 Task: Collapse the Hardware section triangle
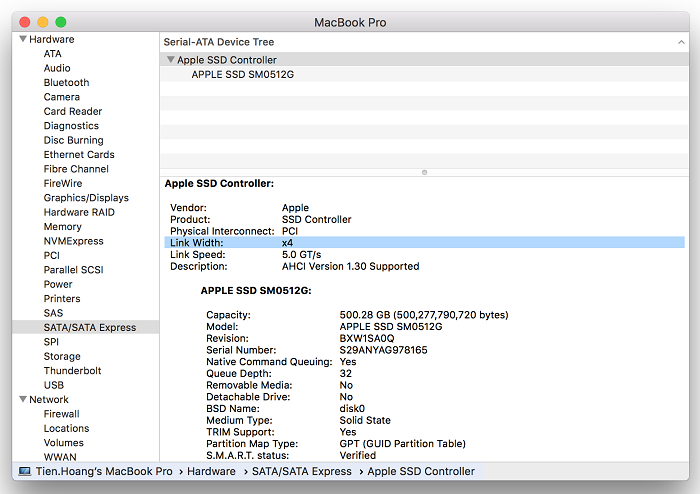pyautogui.click(x=23, y=39)
